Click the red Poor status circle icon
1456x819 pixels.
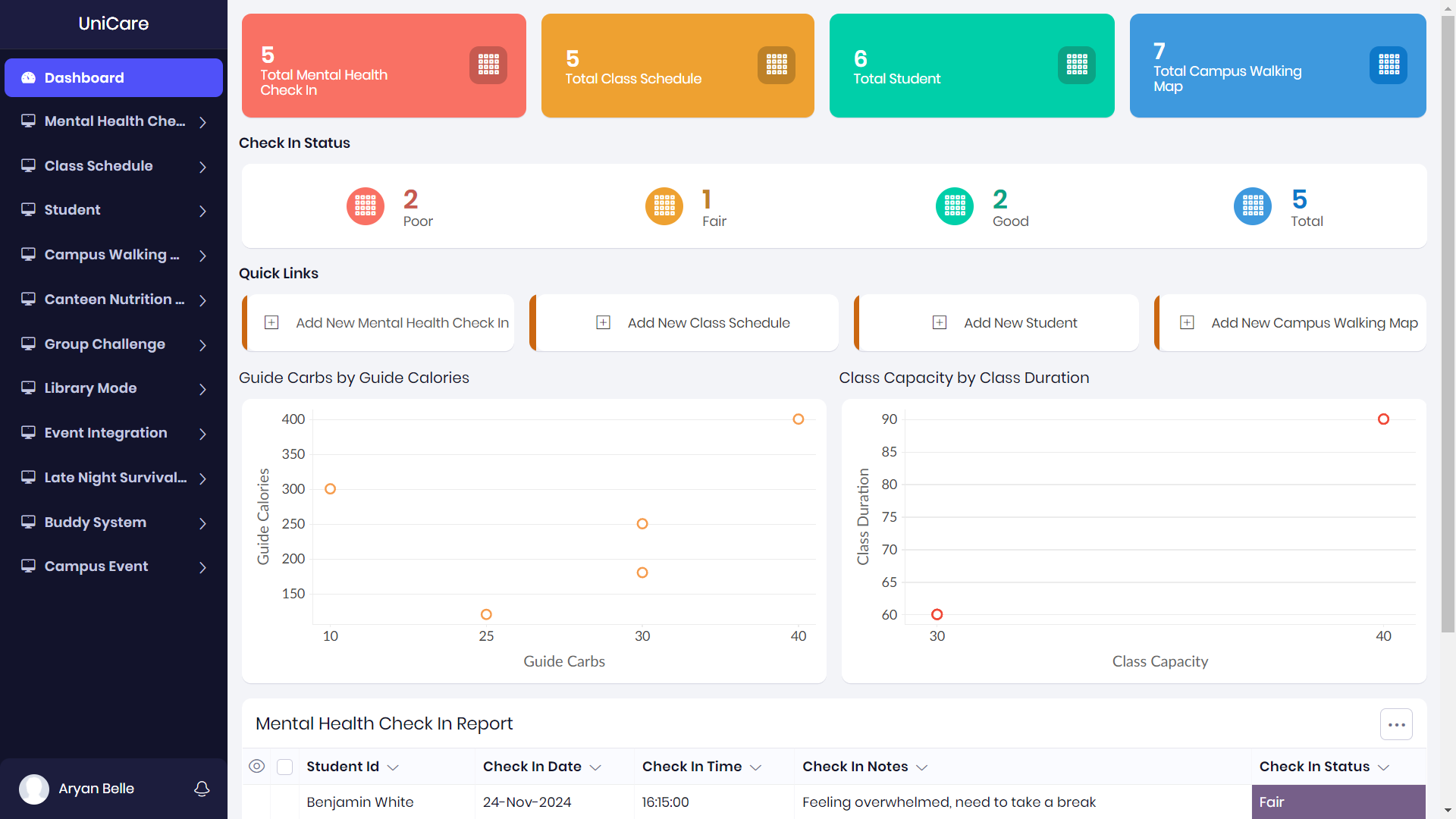[x=366, y=206]
